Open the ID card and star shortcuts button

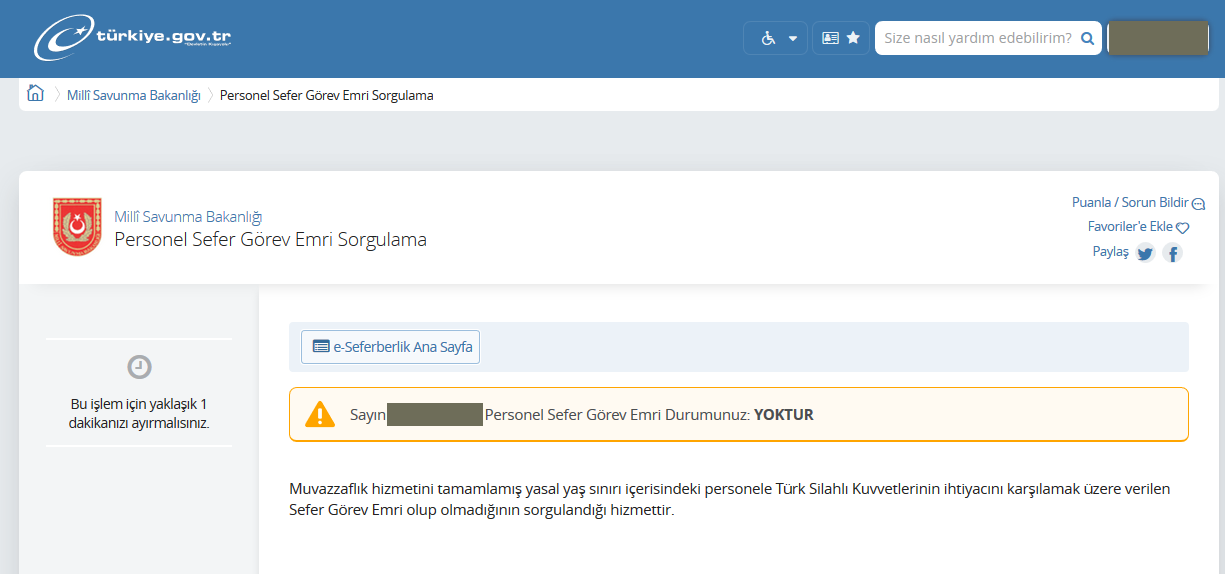pos(840,38)
